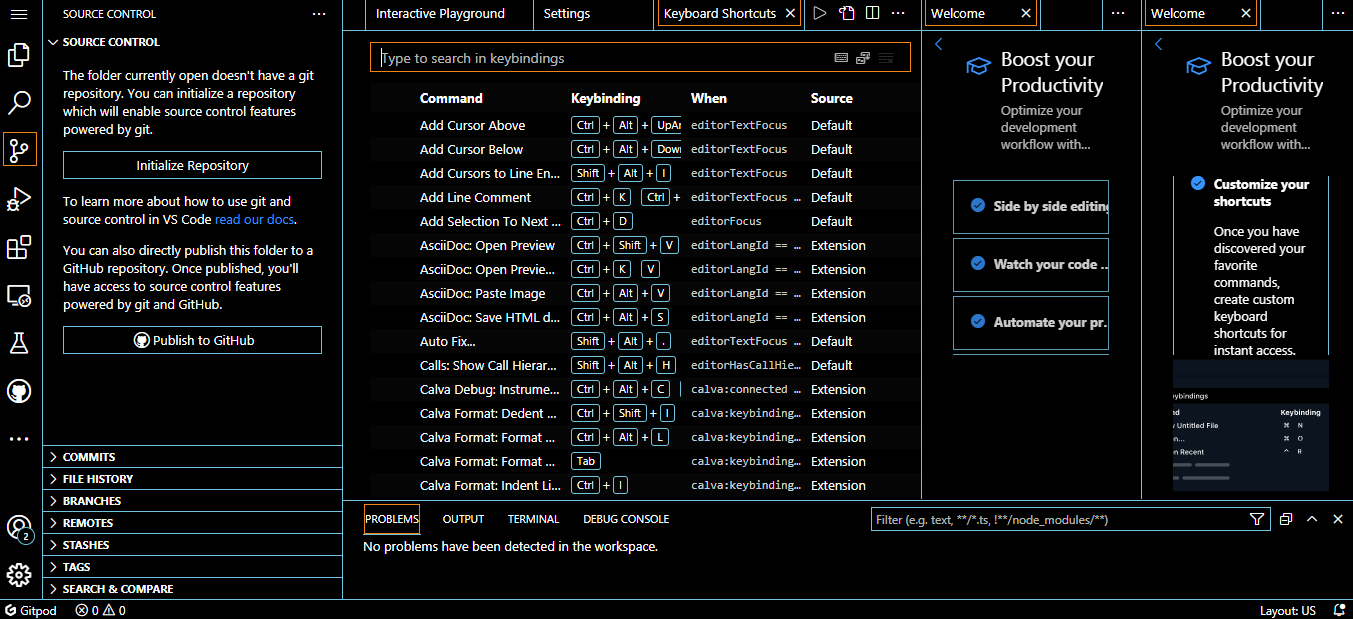
Task: Open the Extensions view
Action: pyautogui.click(x=19, y=247)
